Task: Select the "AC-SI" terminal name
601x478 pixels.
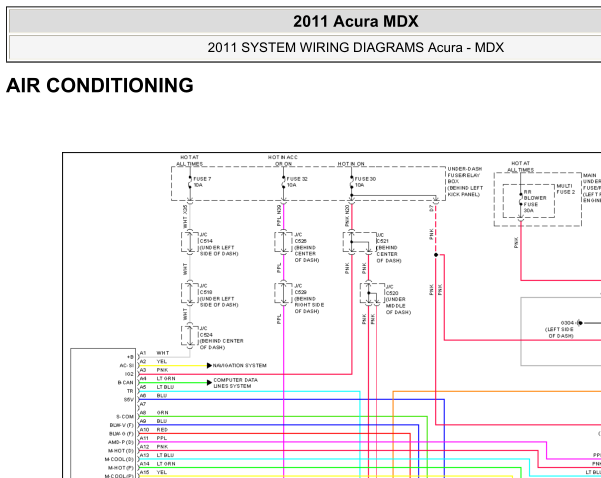Action: [126, 366]
